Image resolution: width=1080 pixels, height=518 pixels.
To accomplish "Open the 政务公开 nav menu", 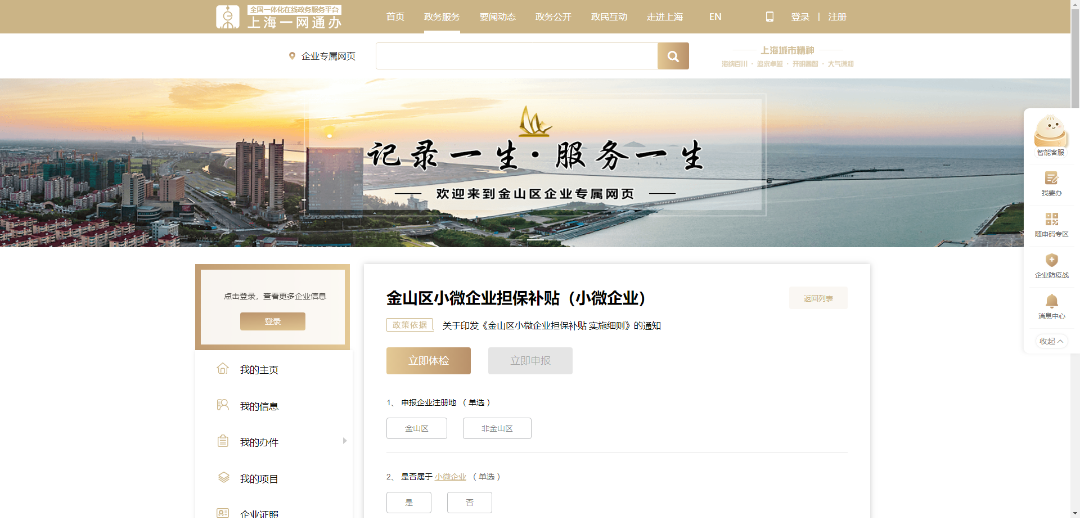I will pyautogui.click(x=553, y=17).
